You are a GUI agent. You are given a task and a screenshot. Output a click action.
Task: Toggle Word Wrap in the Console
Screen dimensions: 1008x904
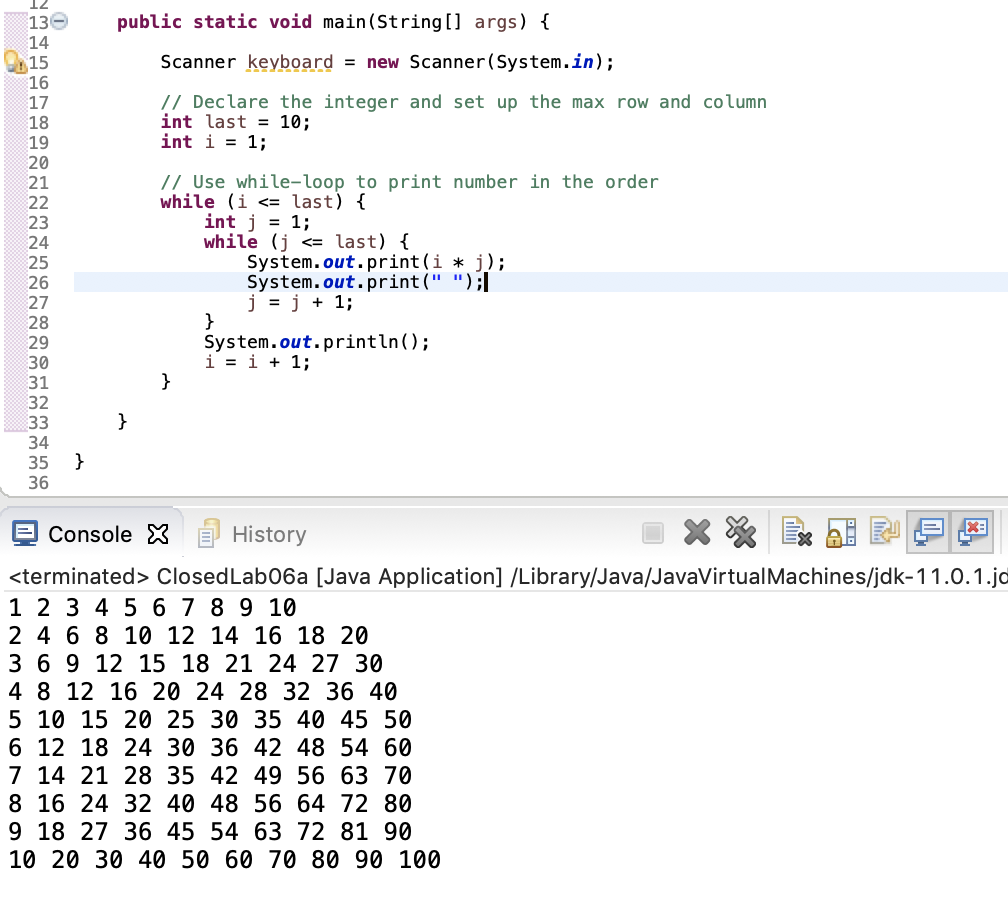click(x=885, y=533)
